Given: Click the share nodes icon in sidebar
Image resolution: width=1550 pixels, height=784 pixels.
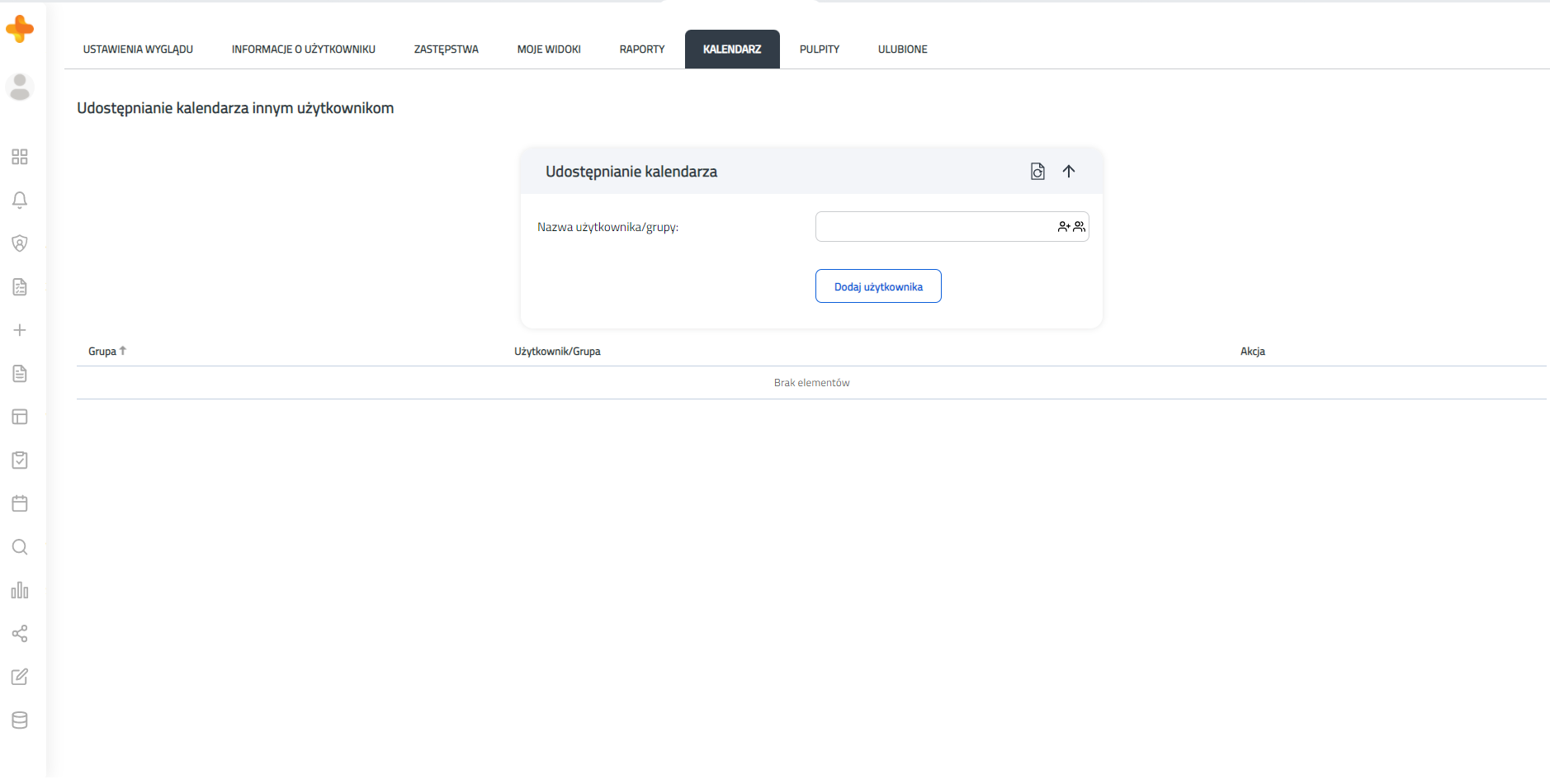Looking at the screenshot, I should point(20,634).
